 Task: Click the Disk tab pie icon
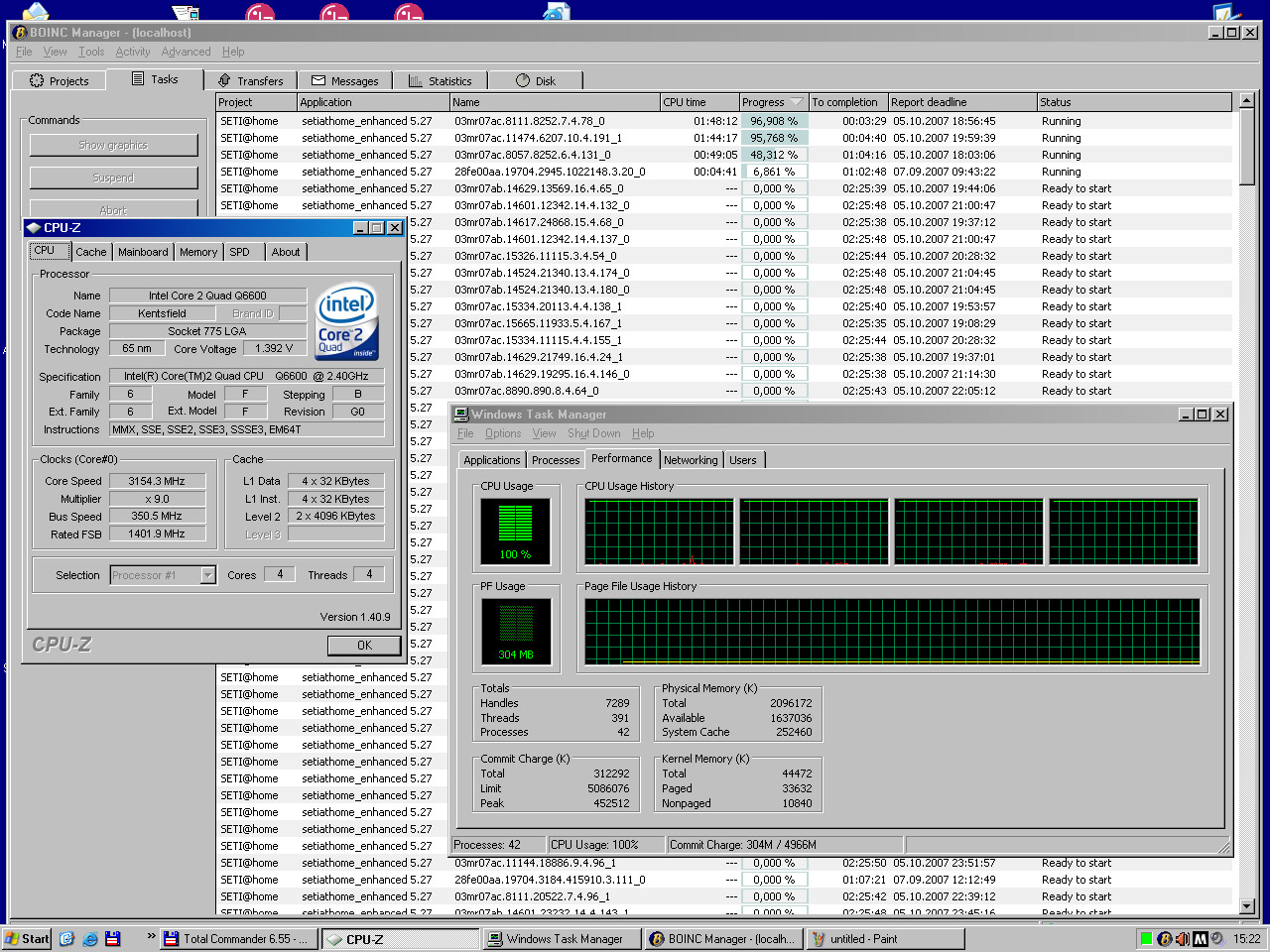tap(523, 80)
